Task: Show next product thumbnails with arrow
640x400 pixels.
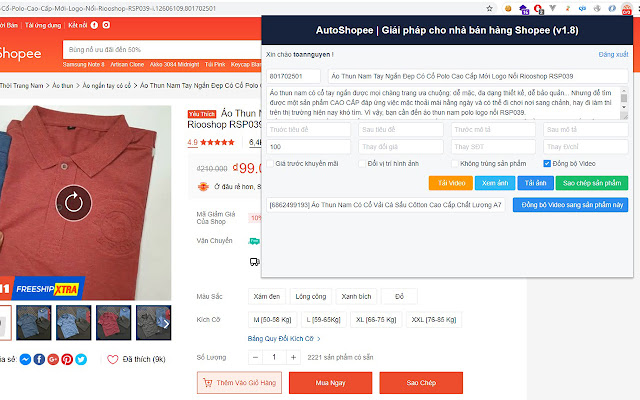Action: click(x=166, y=324)
